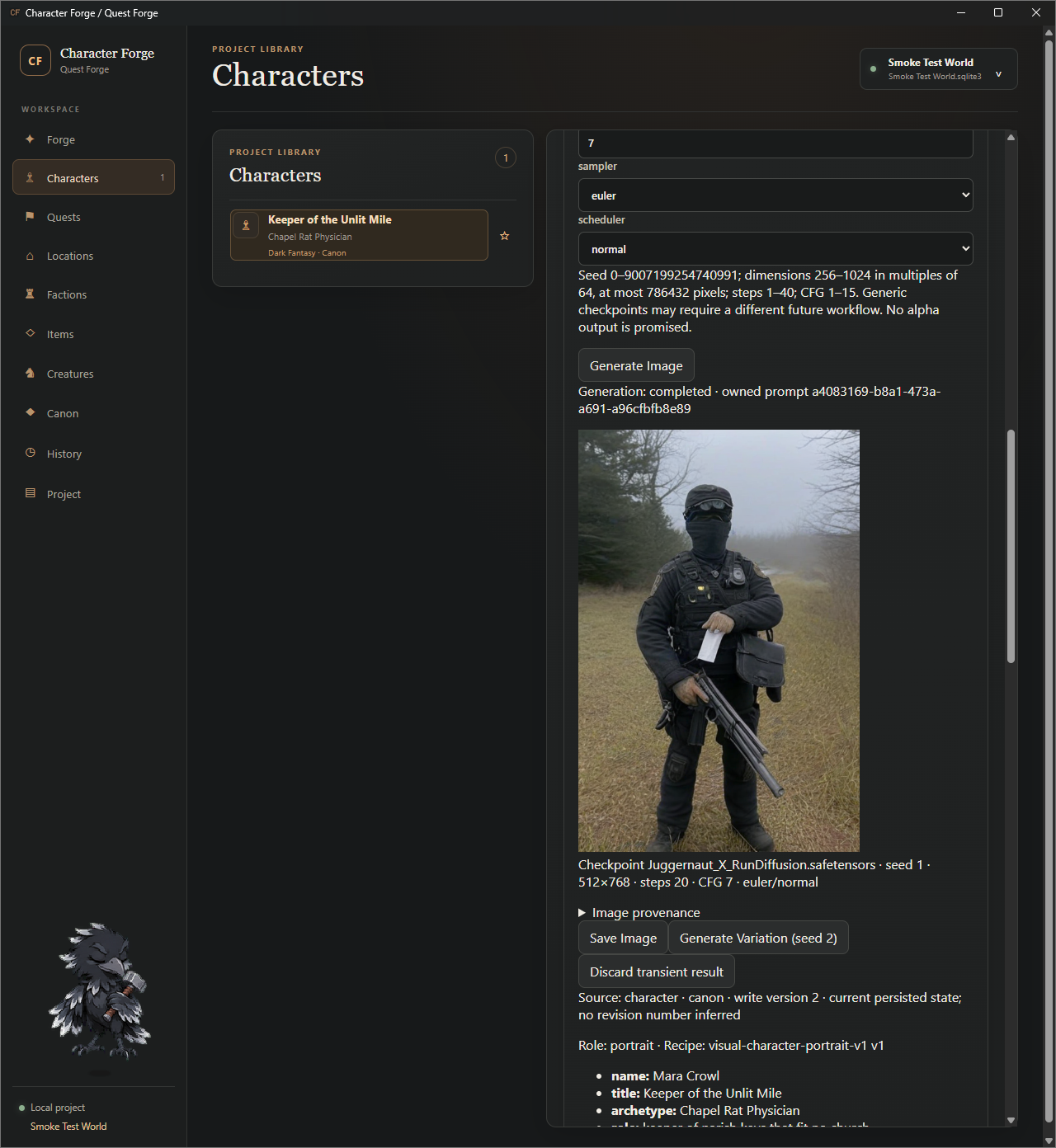Click the Local project status text
Image resolution: width=1056 pixels, height=1148 pixels.
click(58, 1108)
